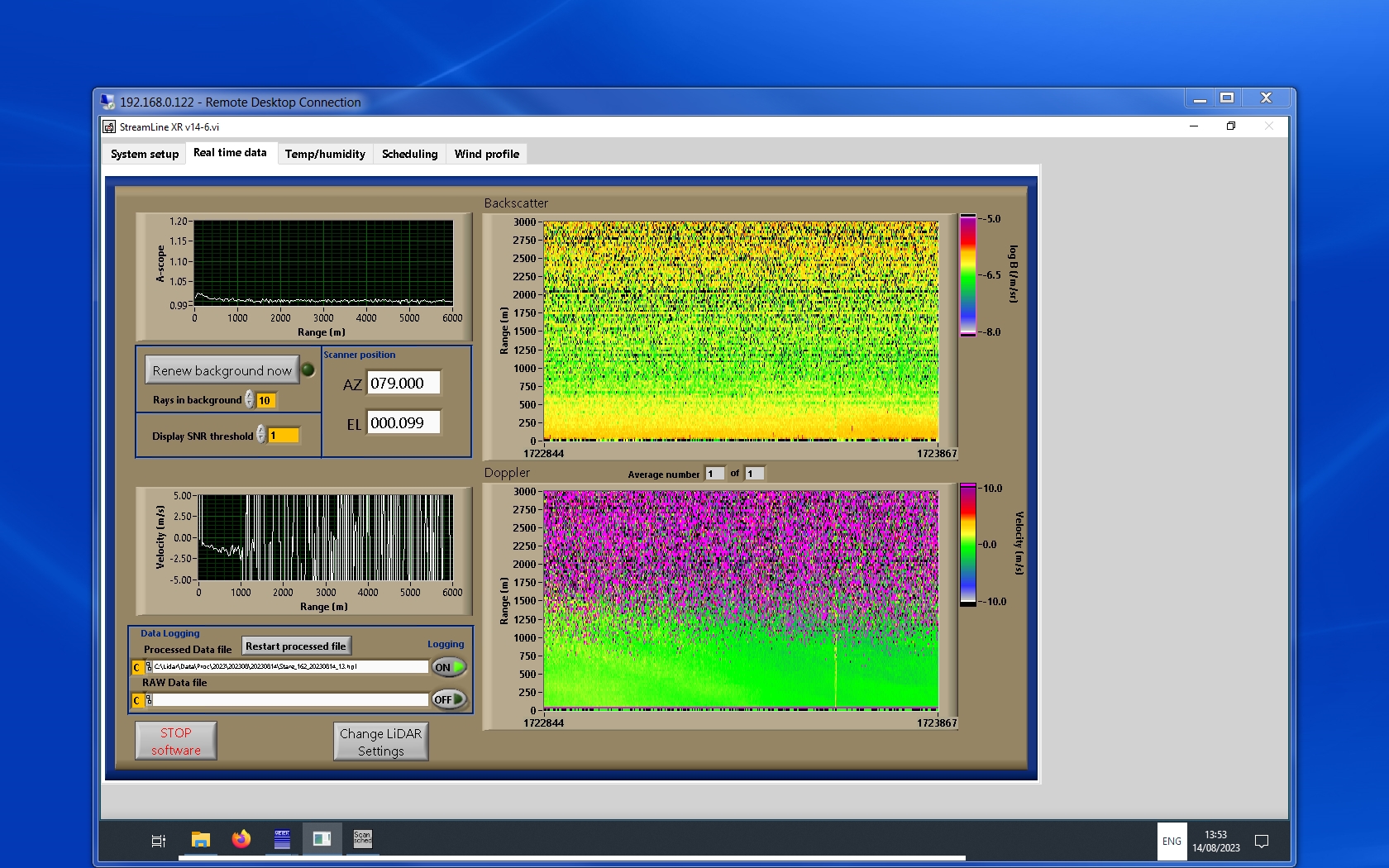This screenshot has height=868, width=1389.
Task: Click the Task View taskbar icon
Action: [159, 841]
